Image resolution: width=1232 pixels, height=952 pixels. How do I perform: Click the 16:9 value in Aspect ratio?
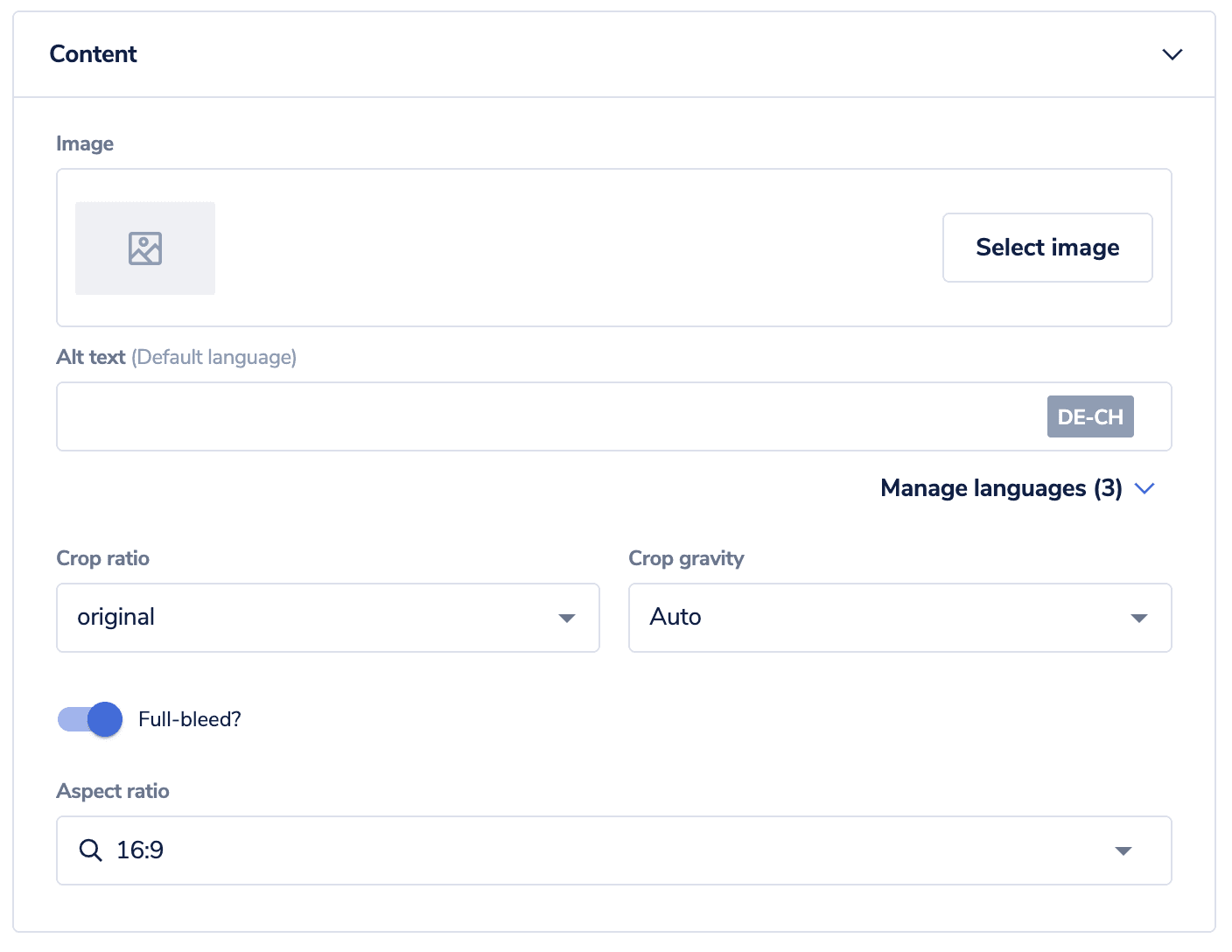tap(140, 850)
